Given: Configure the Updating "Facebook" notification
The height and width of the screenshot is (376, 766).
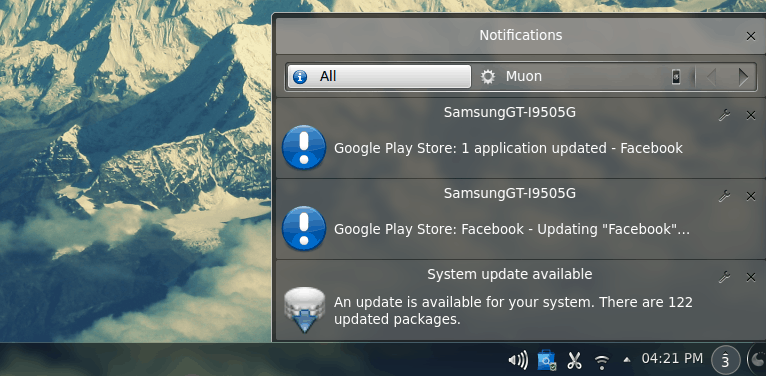Looking at the screenshot, I should [724, 196].
